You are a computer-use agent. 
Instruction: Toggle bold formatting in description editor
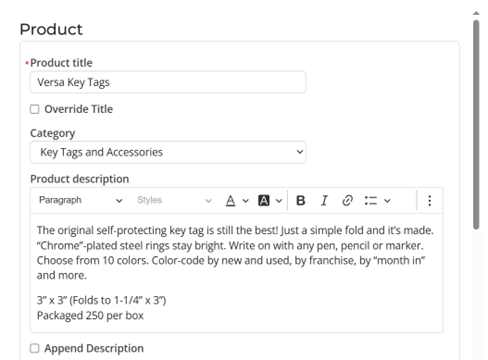click(301, 200)
